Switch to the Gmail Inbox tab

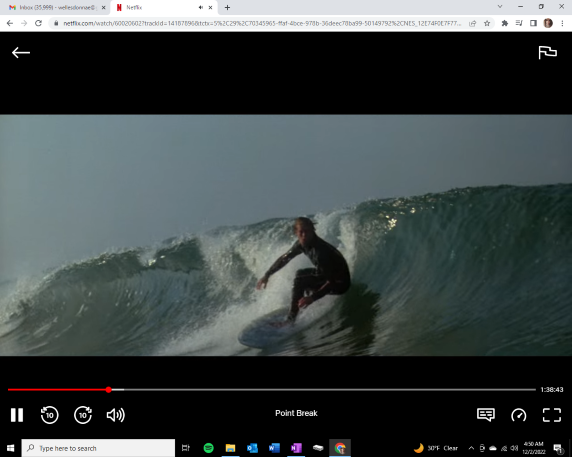pos(55,7)
